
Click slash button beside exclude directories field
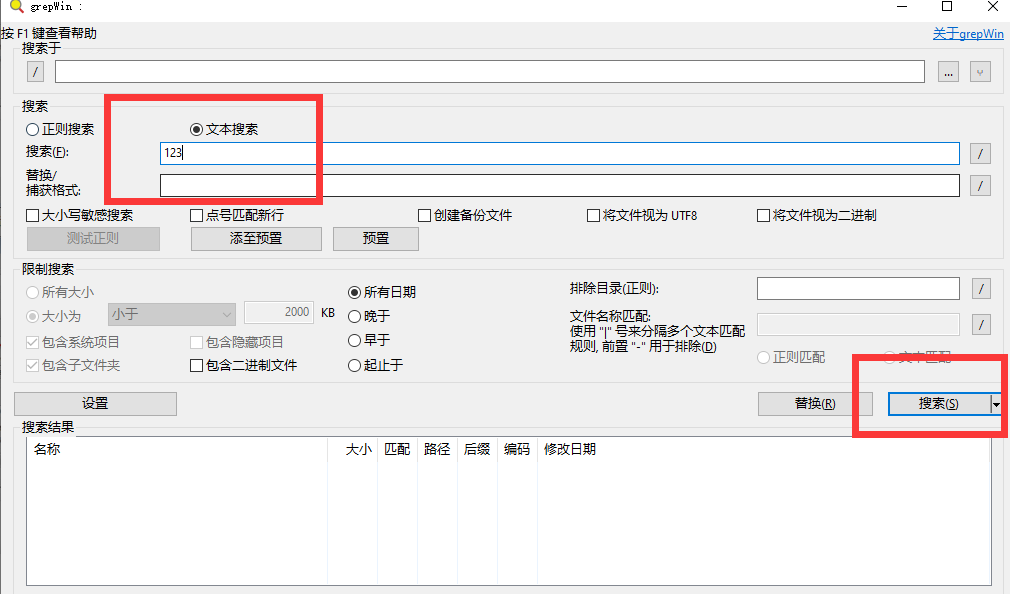point(982,289)
